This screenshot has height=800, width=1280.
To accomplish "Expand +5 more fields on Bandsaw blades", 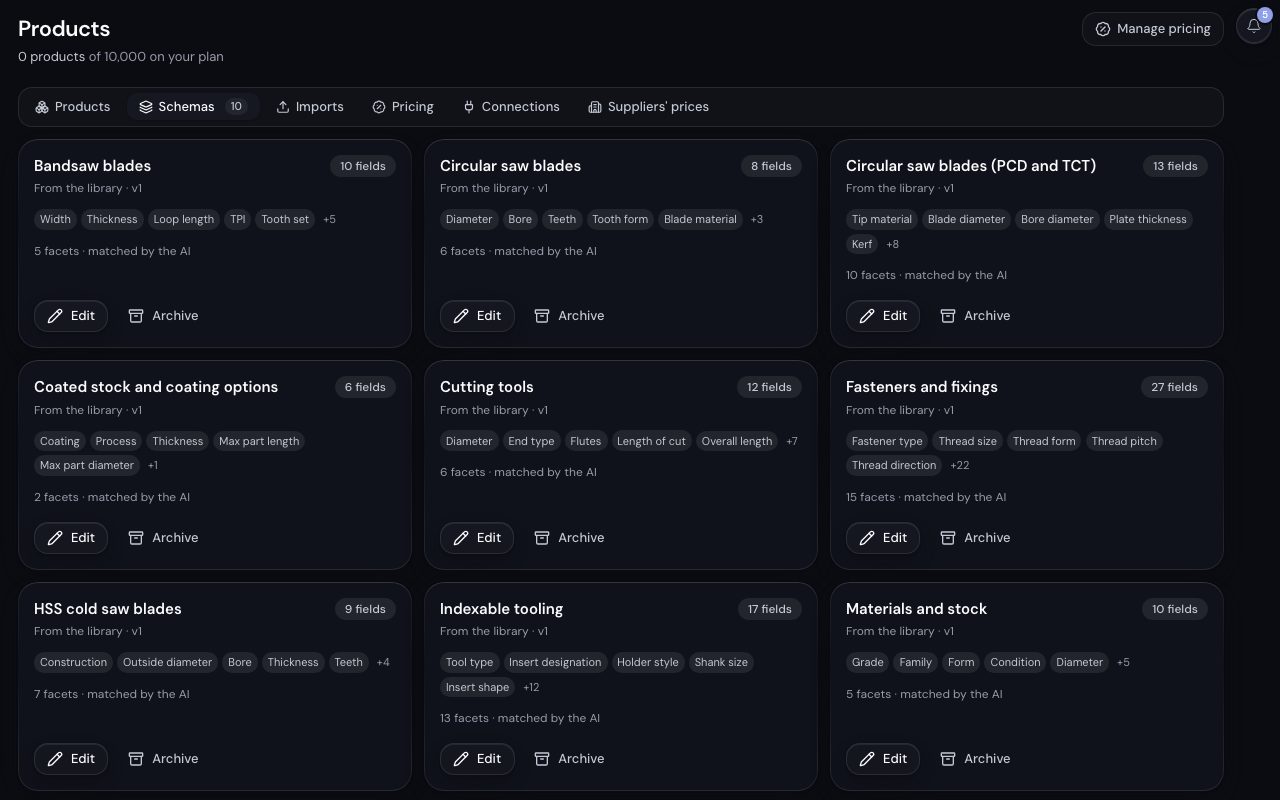I will pyautogui.click(x=329, y=219).
